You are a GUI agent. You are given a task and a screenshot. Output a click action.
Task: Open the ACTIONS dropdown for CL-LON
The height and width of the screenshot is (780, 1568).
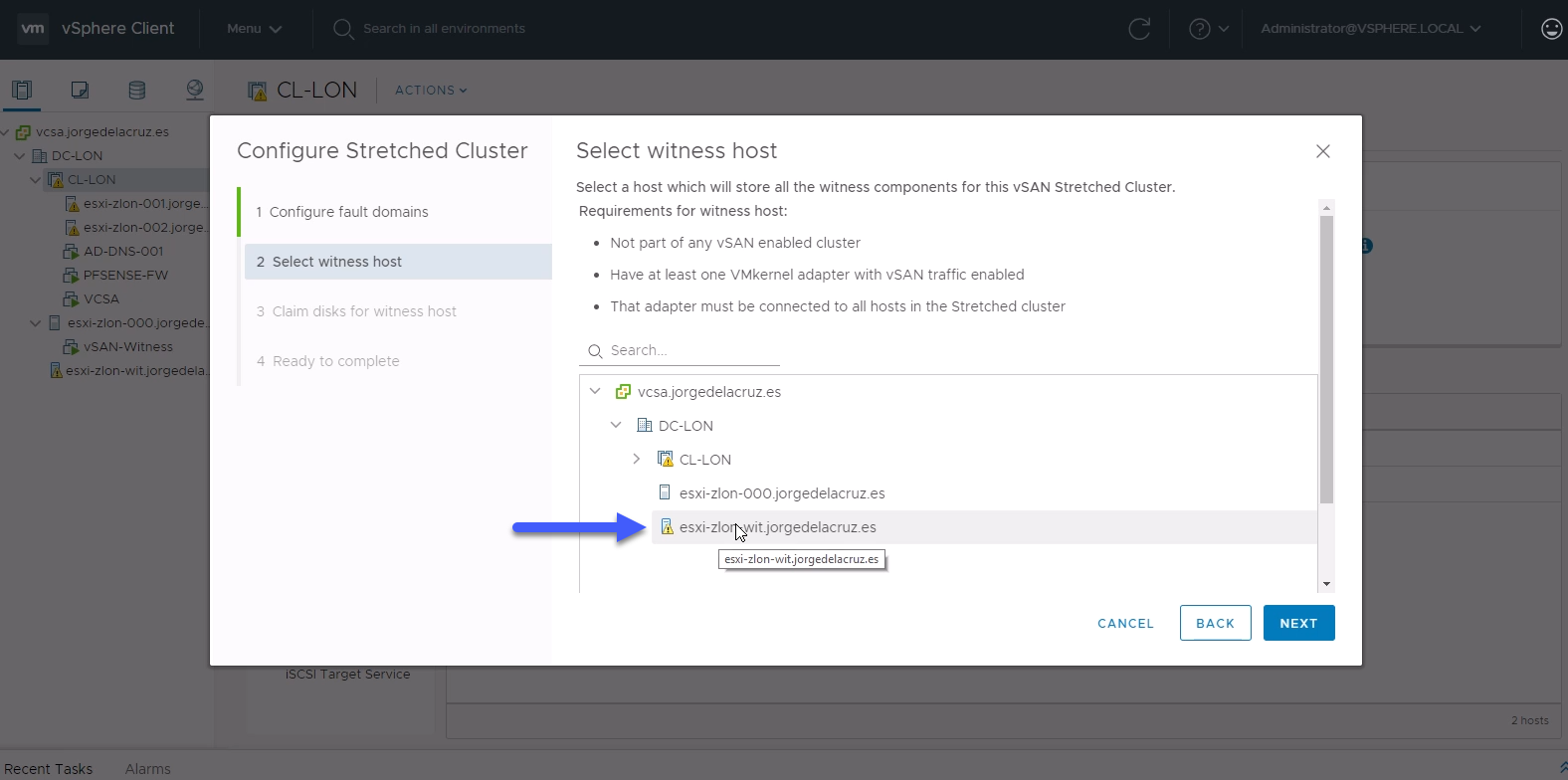(431, 91)
